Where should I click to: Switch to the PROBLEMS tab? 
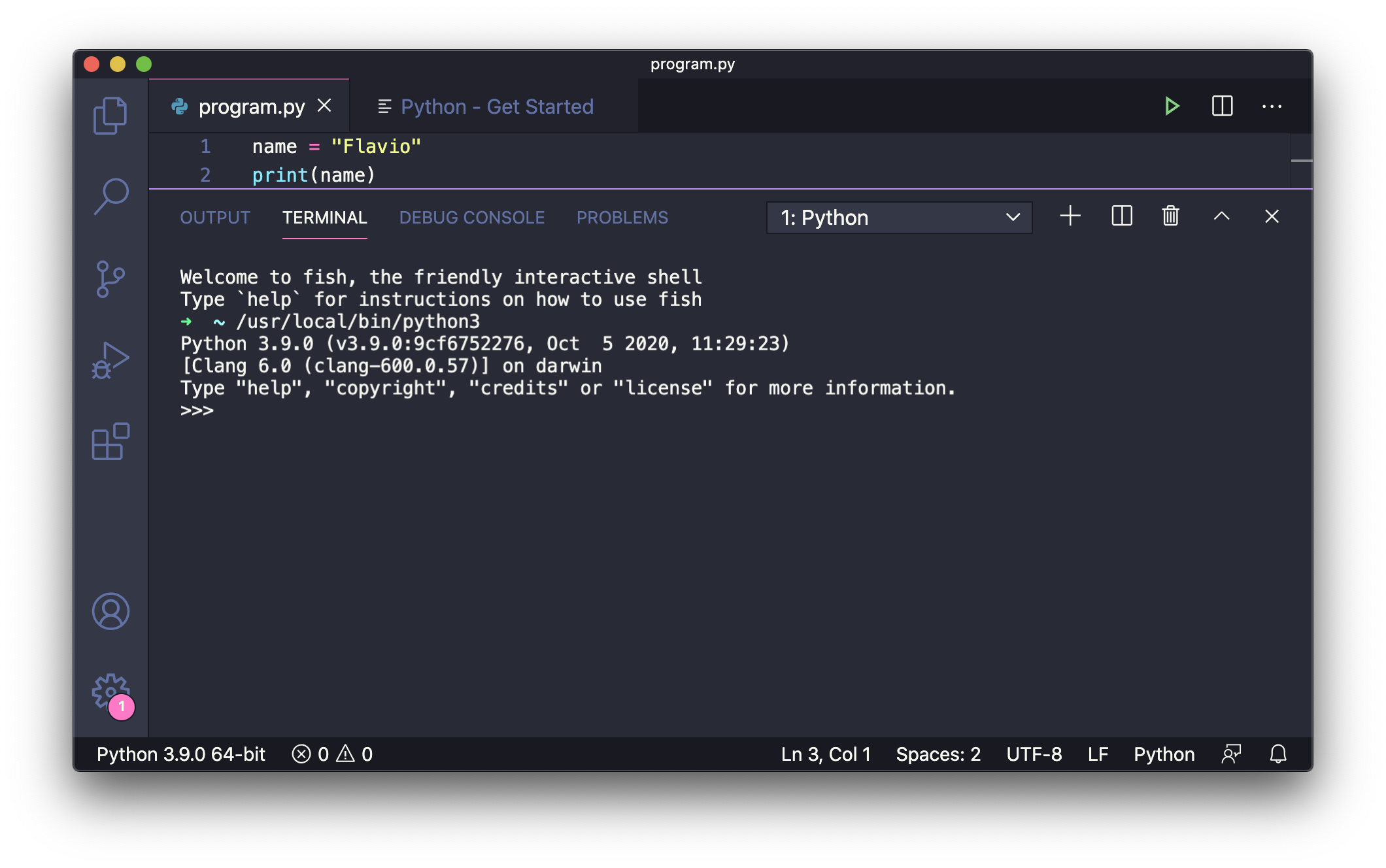pos(623,217)
